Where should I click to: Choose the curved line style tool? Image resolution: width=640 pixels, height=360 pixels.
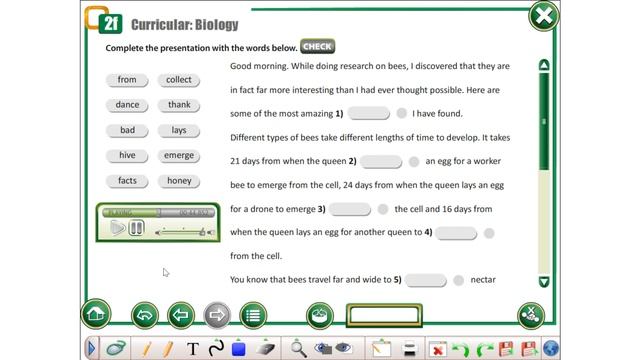point(216,348)
